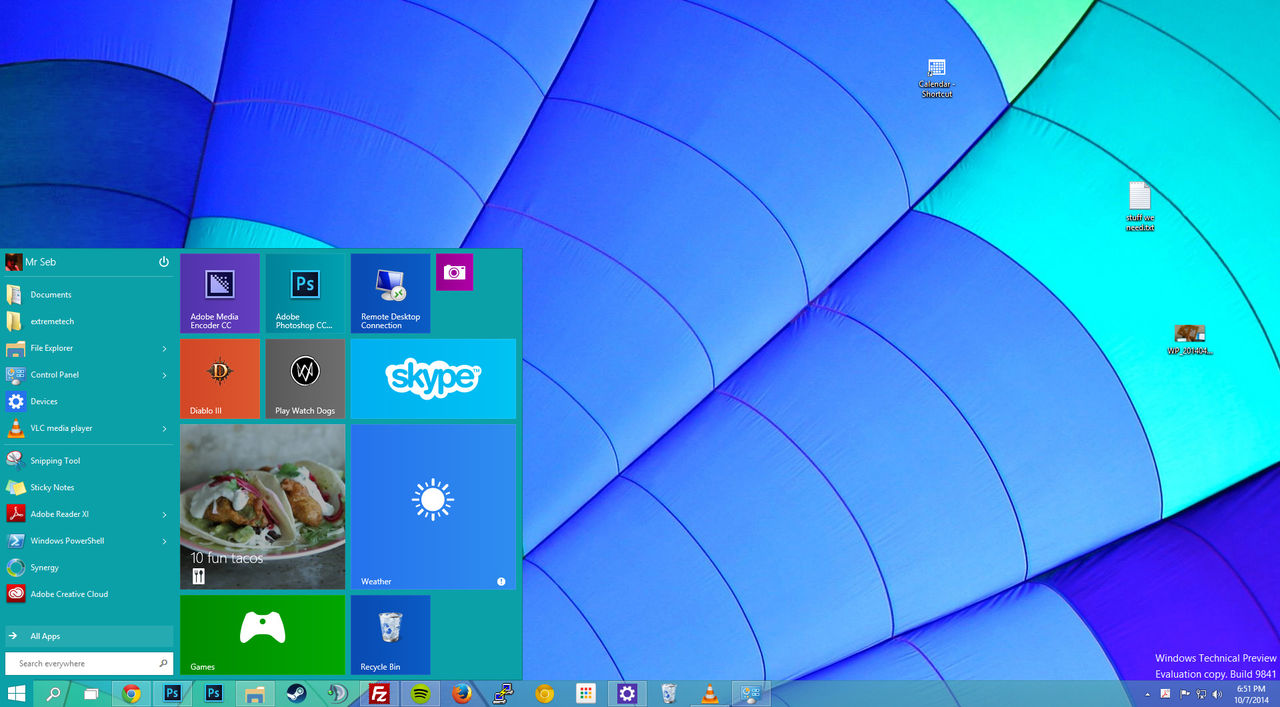This screenshot has width=1280, height=707.
Task: Open VLC from the taskbar
Action: [708, 693]
